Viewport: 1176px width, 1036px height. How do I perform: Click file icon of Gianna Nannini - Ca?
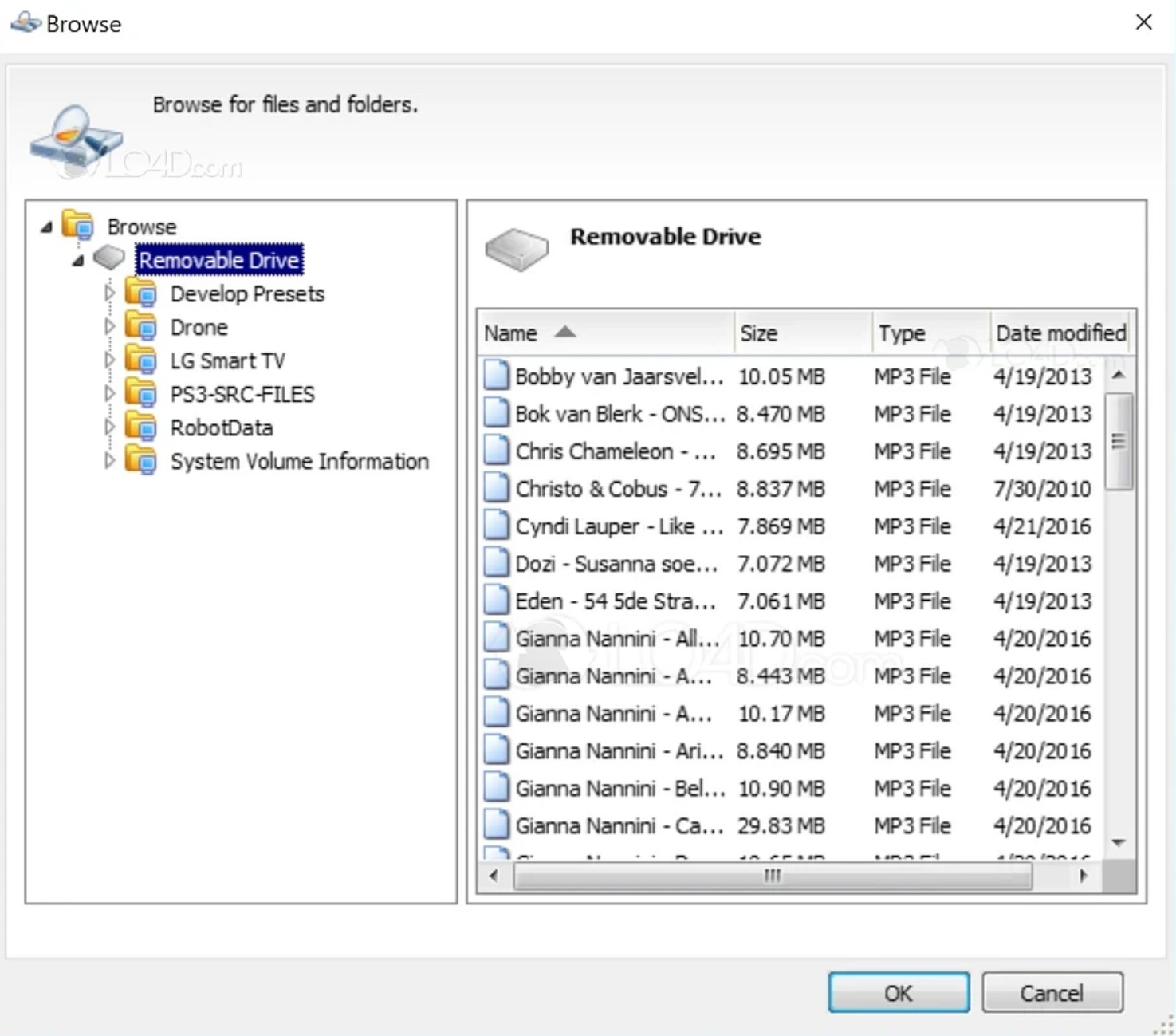click(x=496, y=825)
